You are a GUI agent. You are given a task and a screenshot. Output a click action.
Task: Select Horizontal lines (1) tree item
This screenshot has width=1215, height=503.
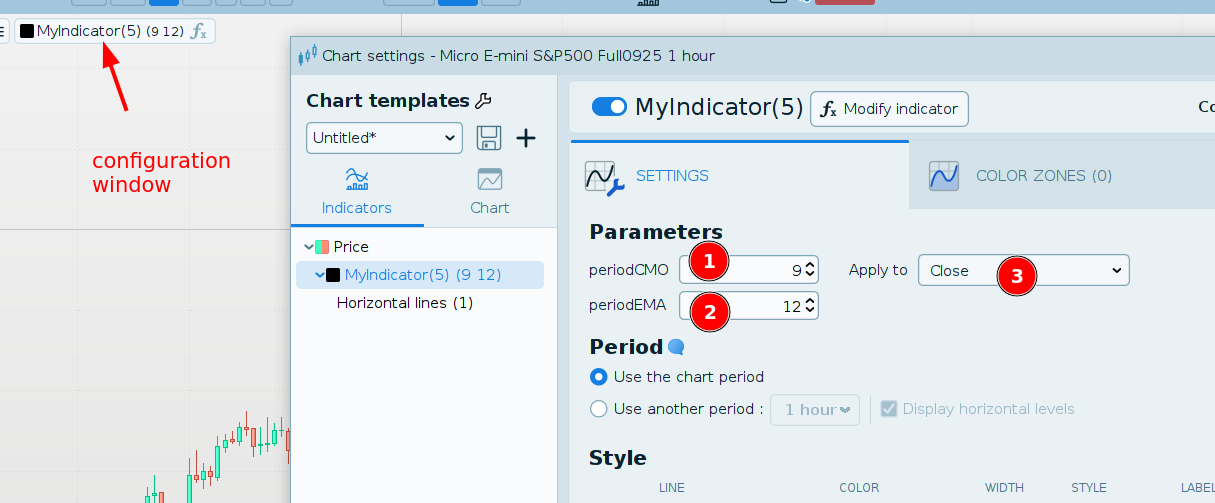tap(405, 302)
